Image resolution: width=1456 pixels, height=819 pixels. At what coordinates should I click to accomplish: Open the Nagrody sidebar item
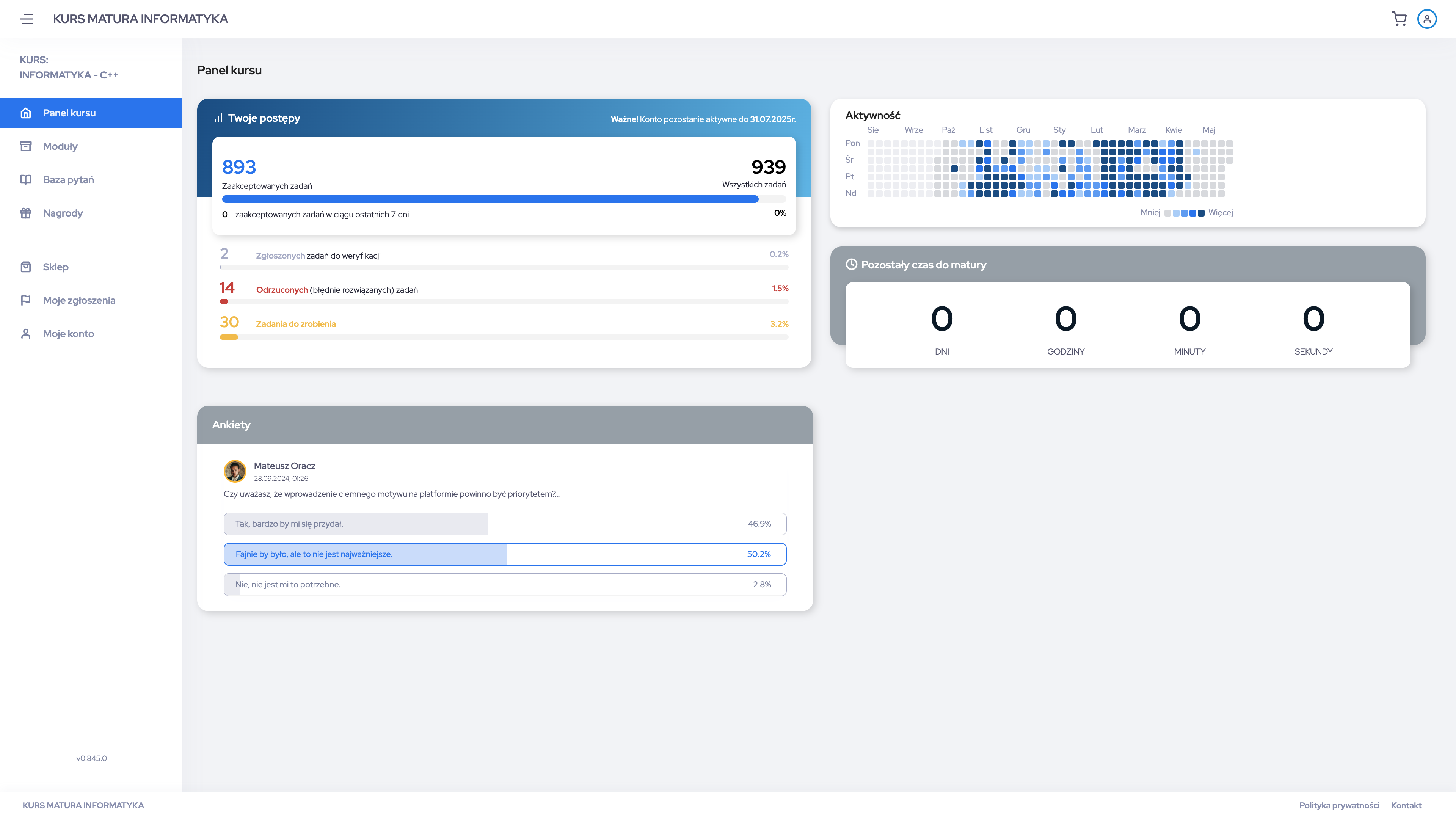[91, 213]
